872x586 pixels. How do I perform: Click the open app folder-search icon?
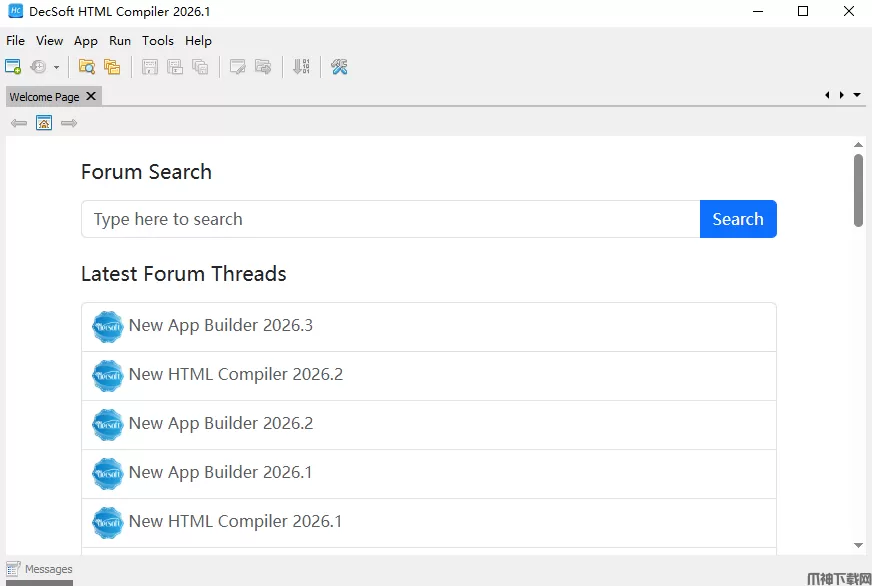[x=87, y=67]
